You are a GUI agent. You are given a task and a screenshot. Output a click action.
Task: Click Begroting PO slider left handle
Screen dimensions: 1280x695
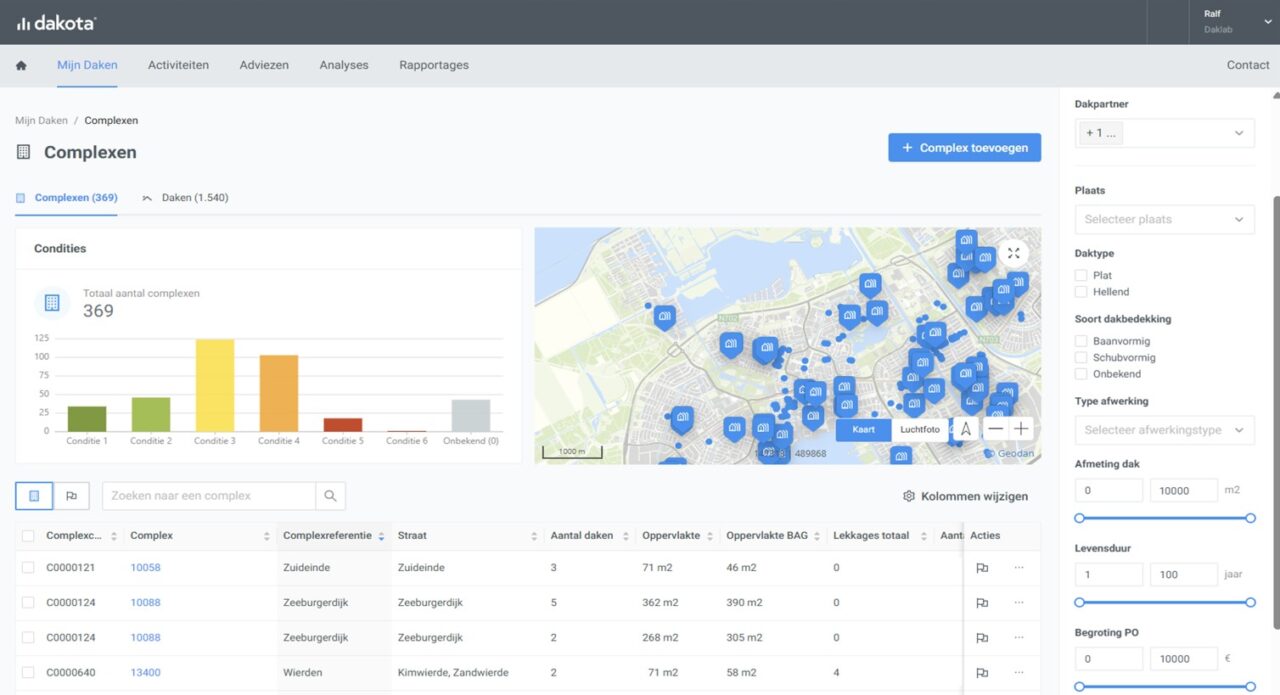tap(1079, 686)
